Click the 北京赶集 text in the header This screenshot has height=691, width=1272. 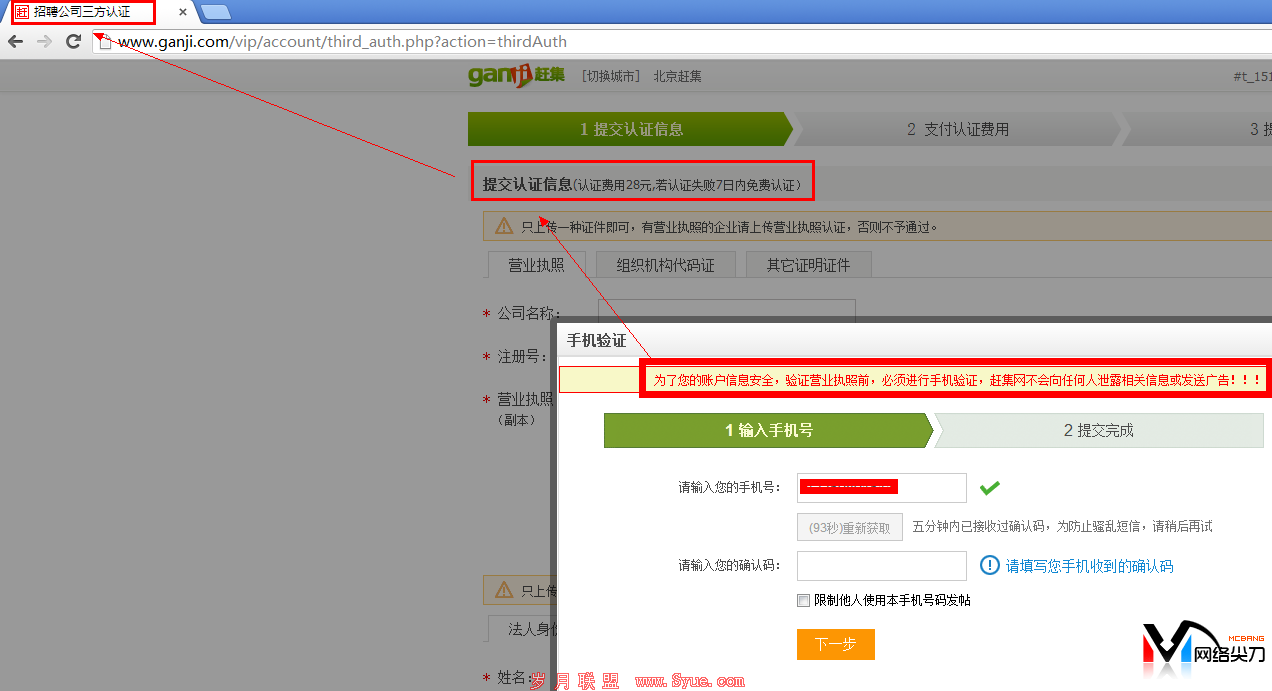click(x=680, y=76)
